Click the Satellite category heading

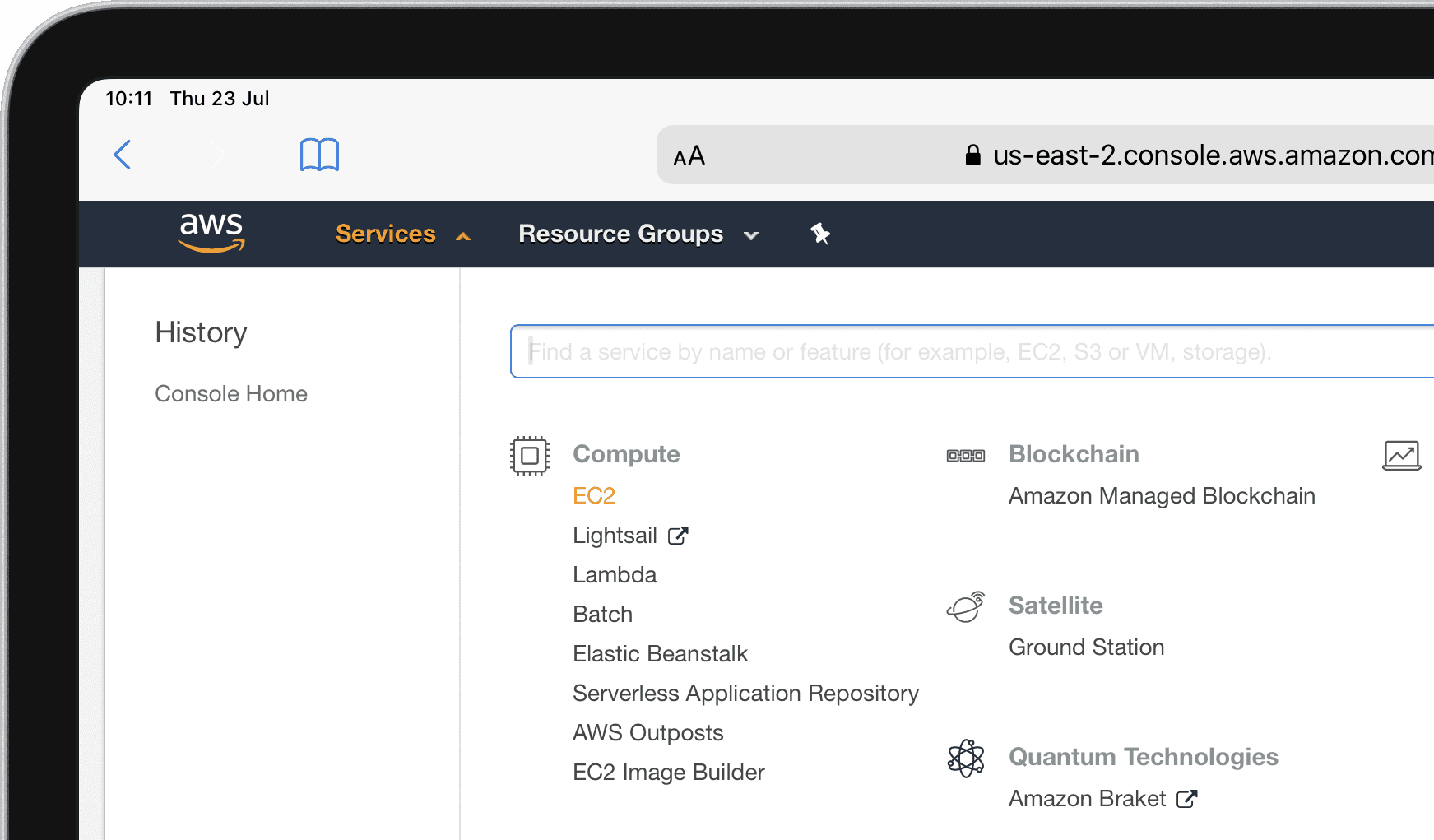(x=1056, y=606)
